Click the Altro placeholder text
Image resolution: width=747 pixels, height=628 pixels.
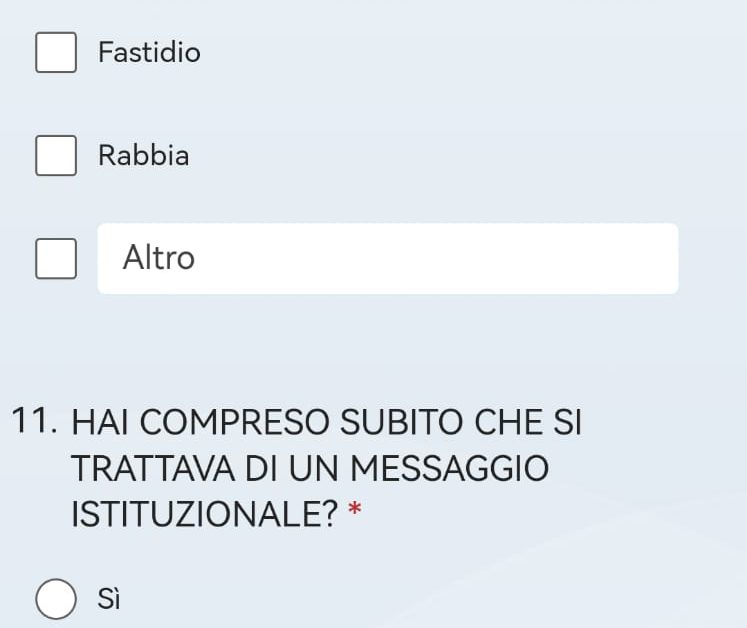point(159,258)
